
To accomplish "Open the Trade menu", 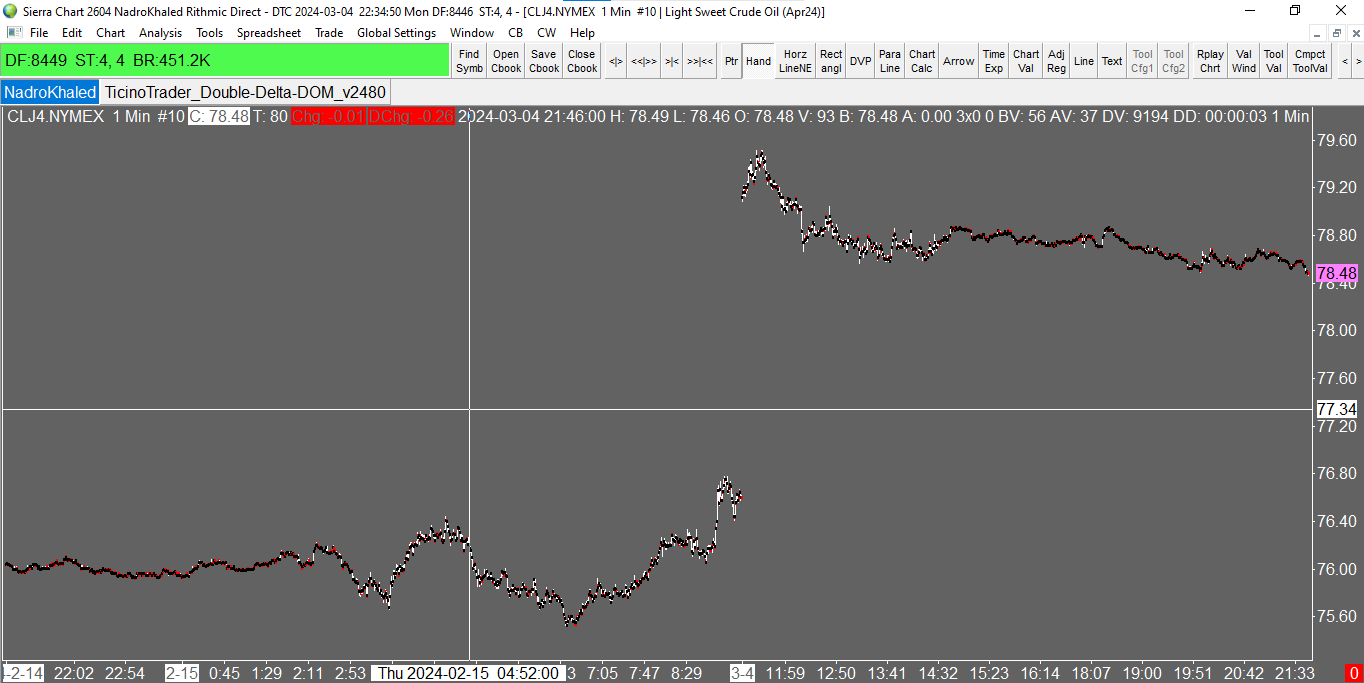I will [329, 33].
